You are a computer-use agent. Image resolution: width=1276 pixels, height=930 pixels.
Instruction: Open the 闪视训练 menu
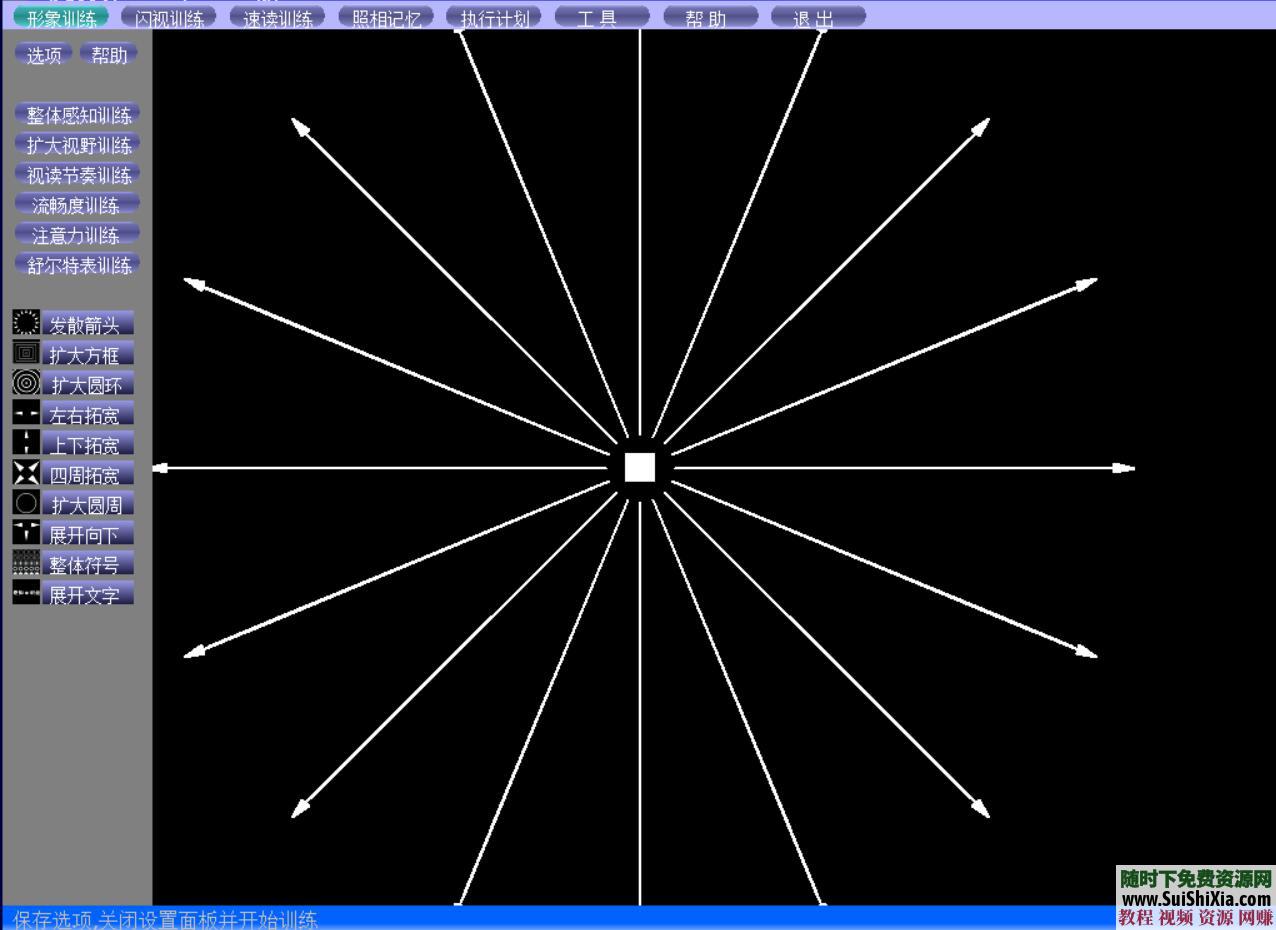click(x=169, y=17)
